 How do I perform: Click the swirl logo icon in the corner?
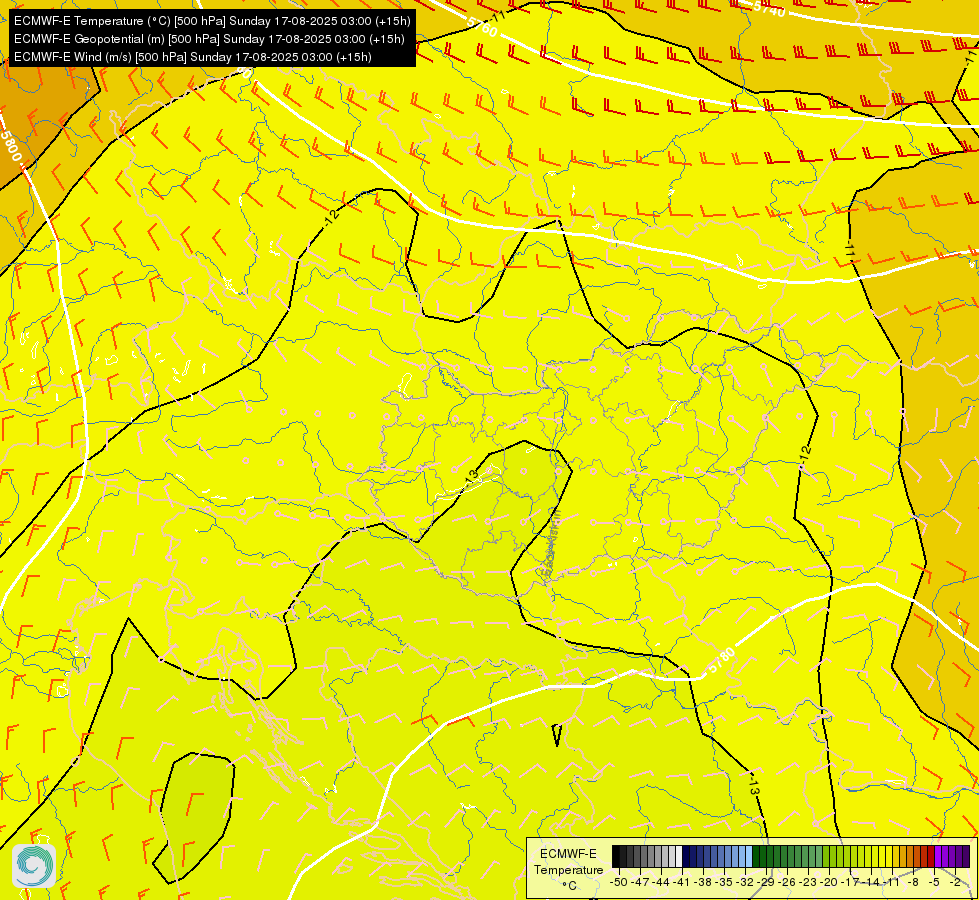pyautogui.click(x=34, y=866)
